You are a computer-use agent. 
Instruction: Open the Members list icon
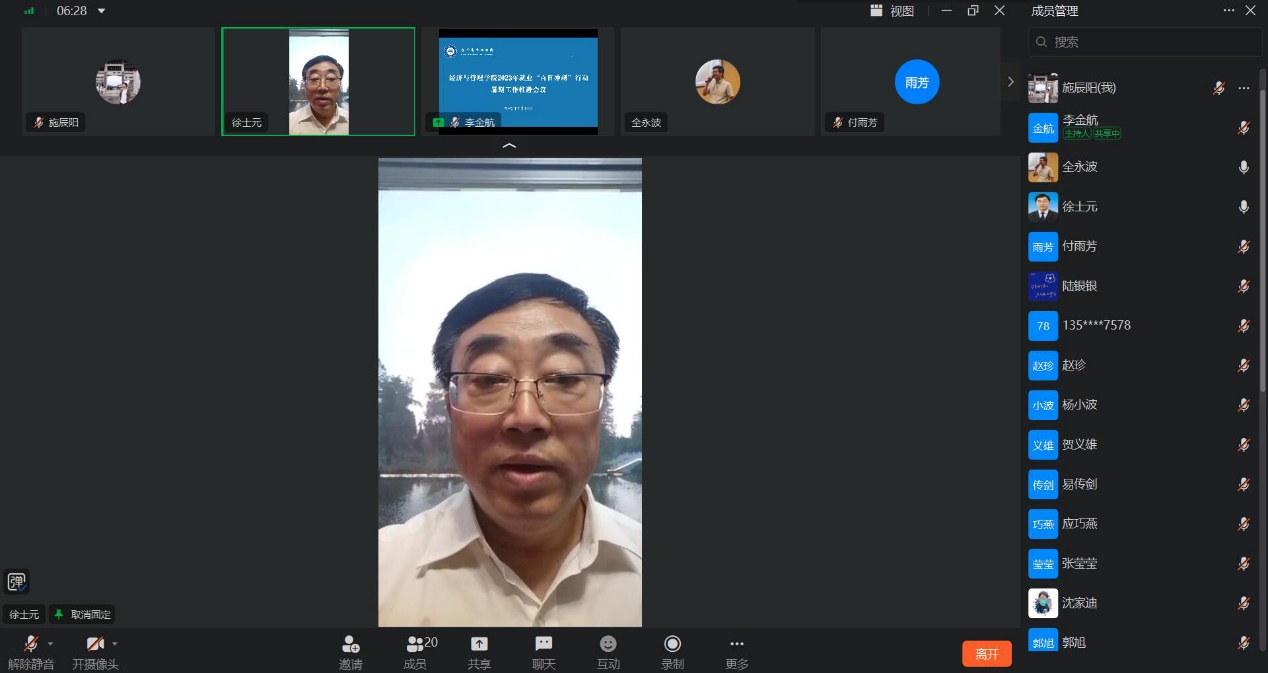click(x=416, y=645)
